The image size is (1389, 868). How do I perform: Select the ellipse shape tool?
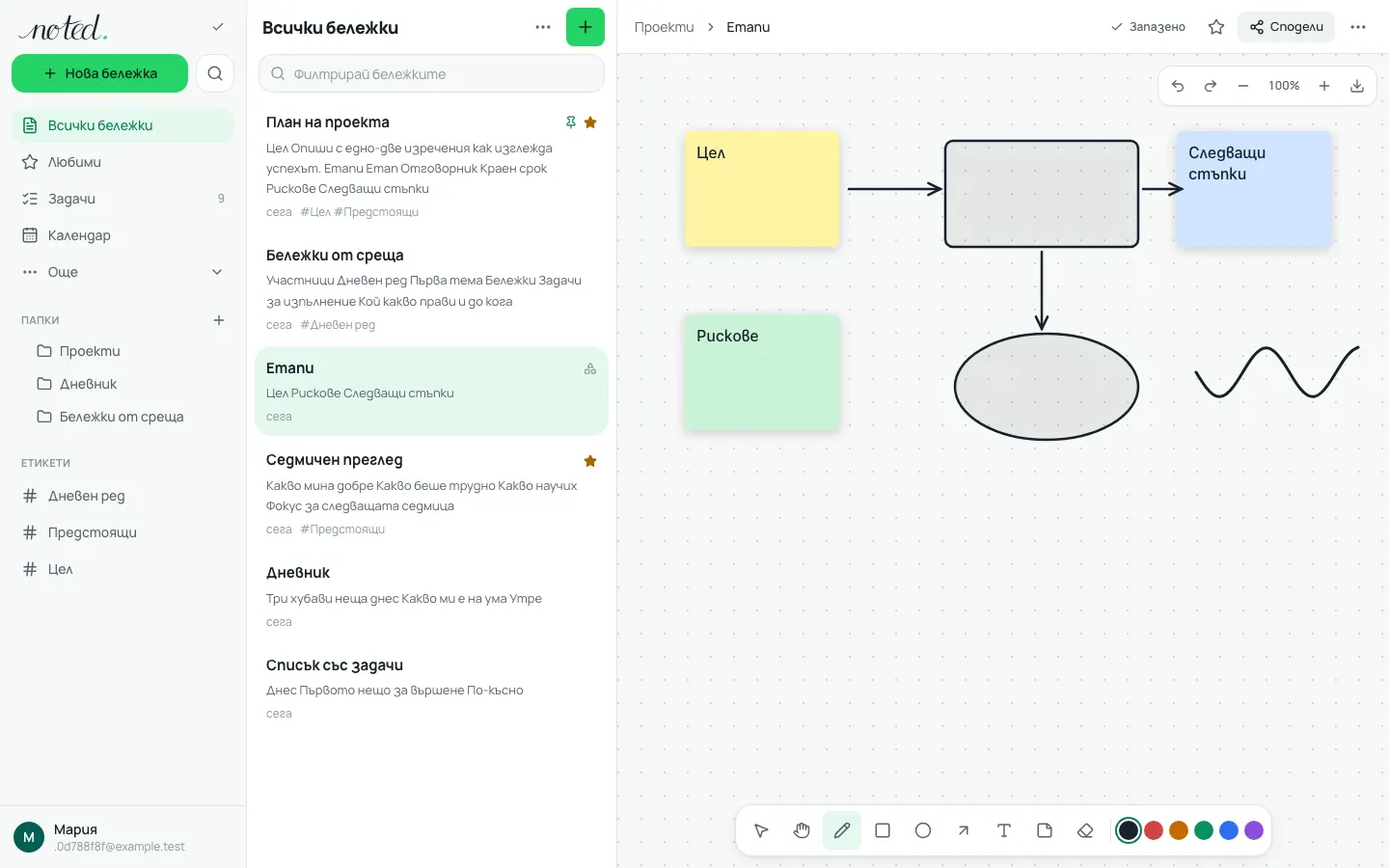click(x=923, y=830)
